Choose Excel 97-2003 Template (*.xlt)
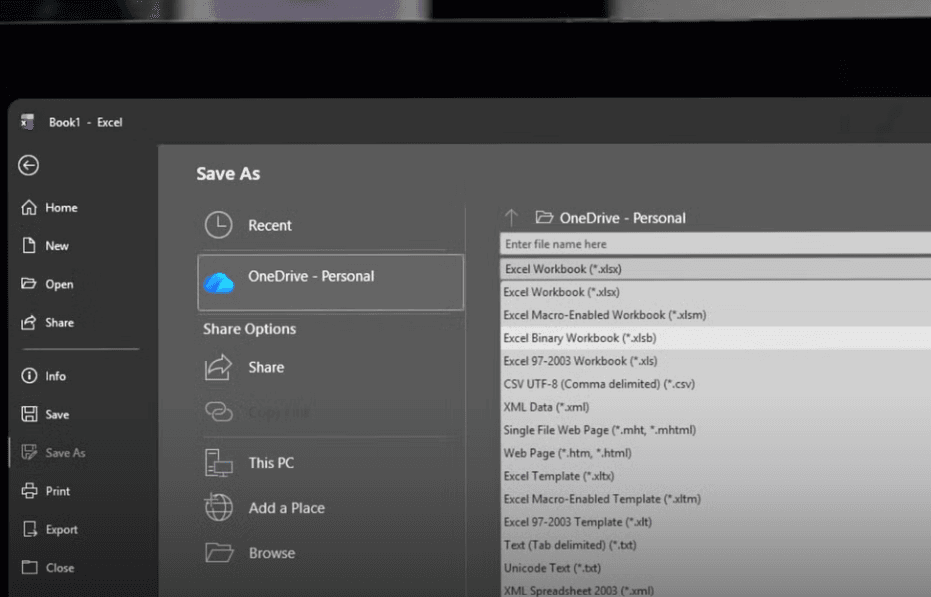 (x=715, y=522)
